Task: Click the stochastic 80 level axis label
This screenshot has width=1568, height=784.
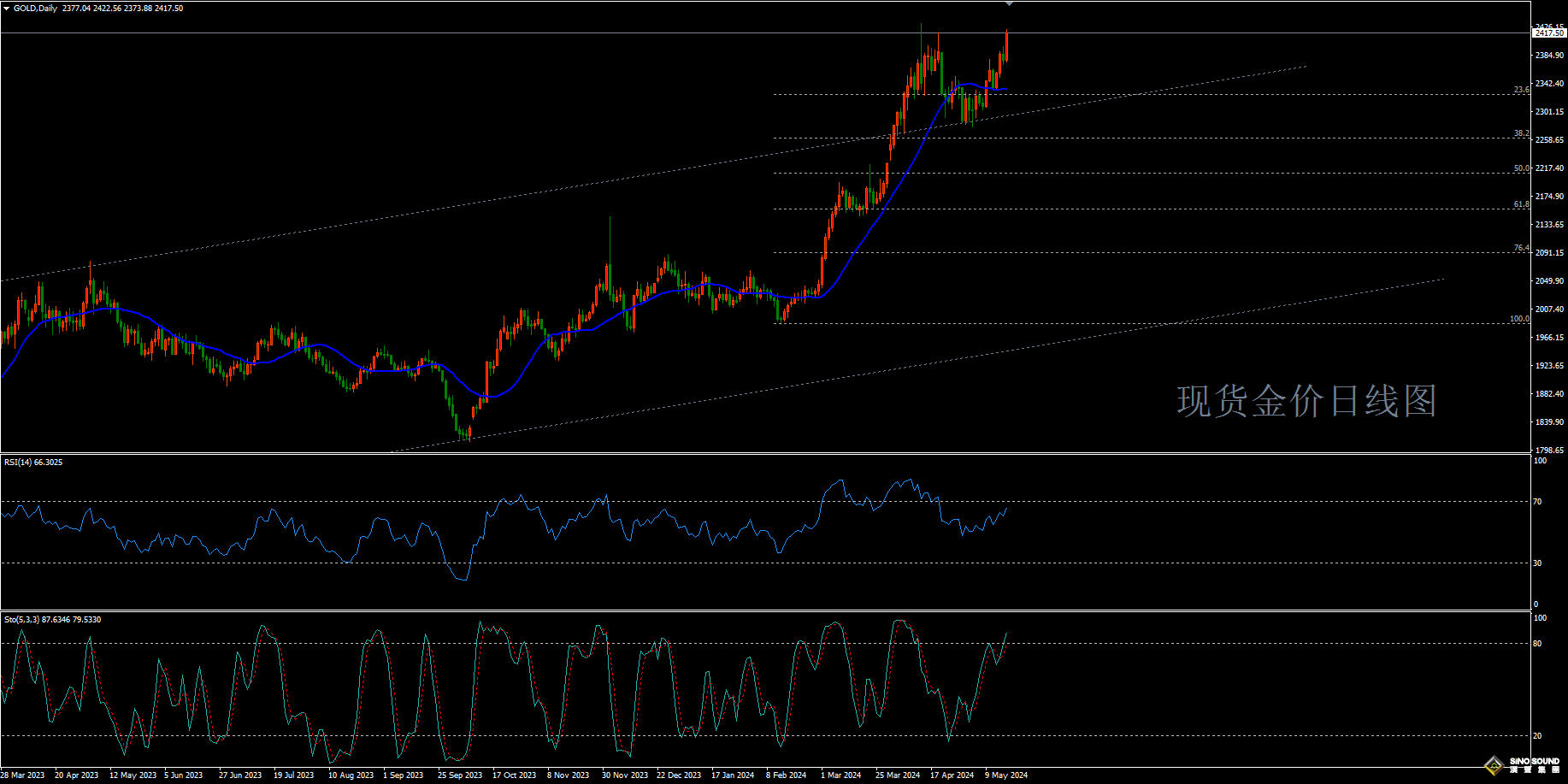Action: (x=1537, y=644)
